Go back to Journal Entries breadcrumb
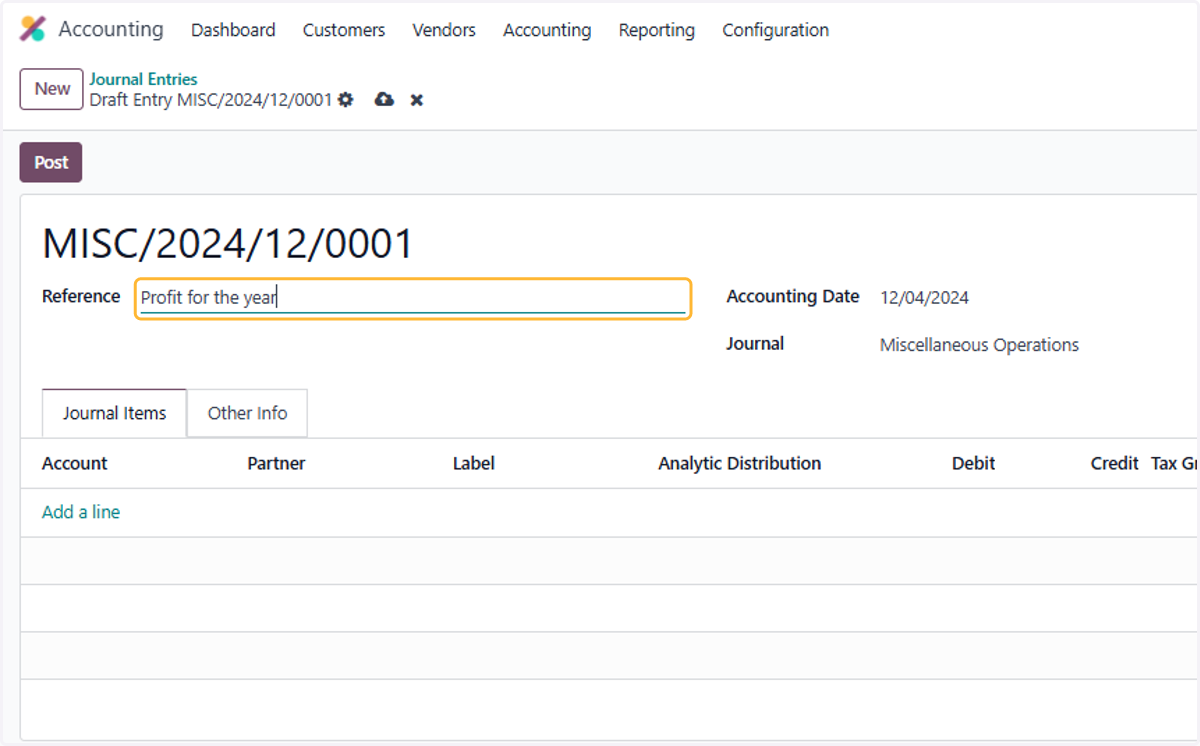This screenshot has height=746, width=1200. [144, 79]
